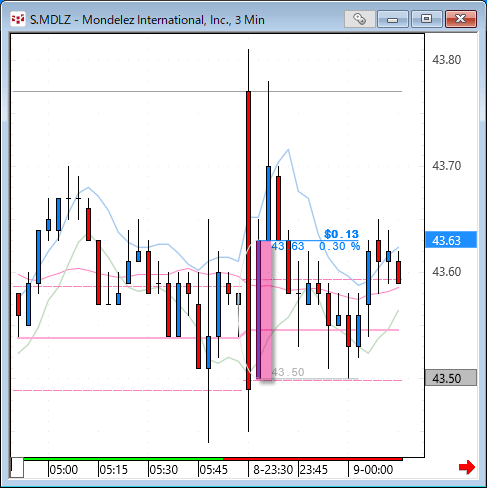
Task: Close the S.MDLZ chart window
Action: coord(461,19)
